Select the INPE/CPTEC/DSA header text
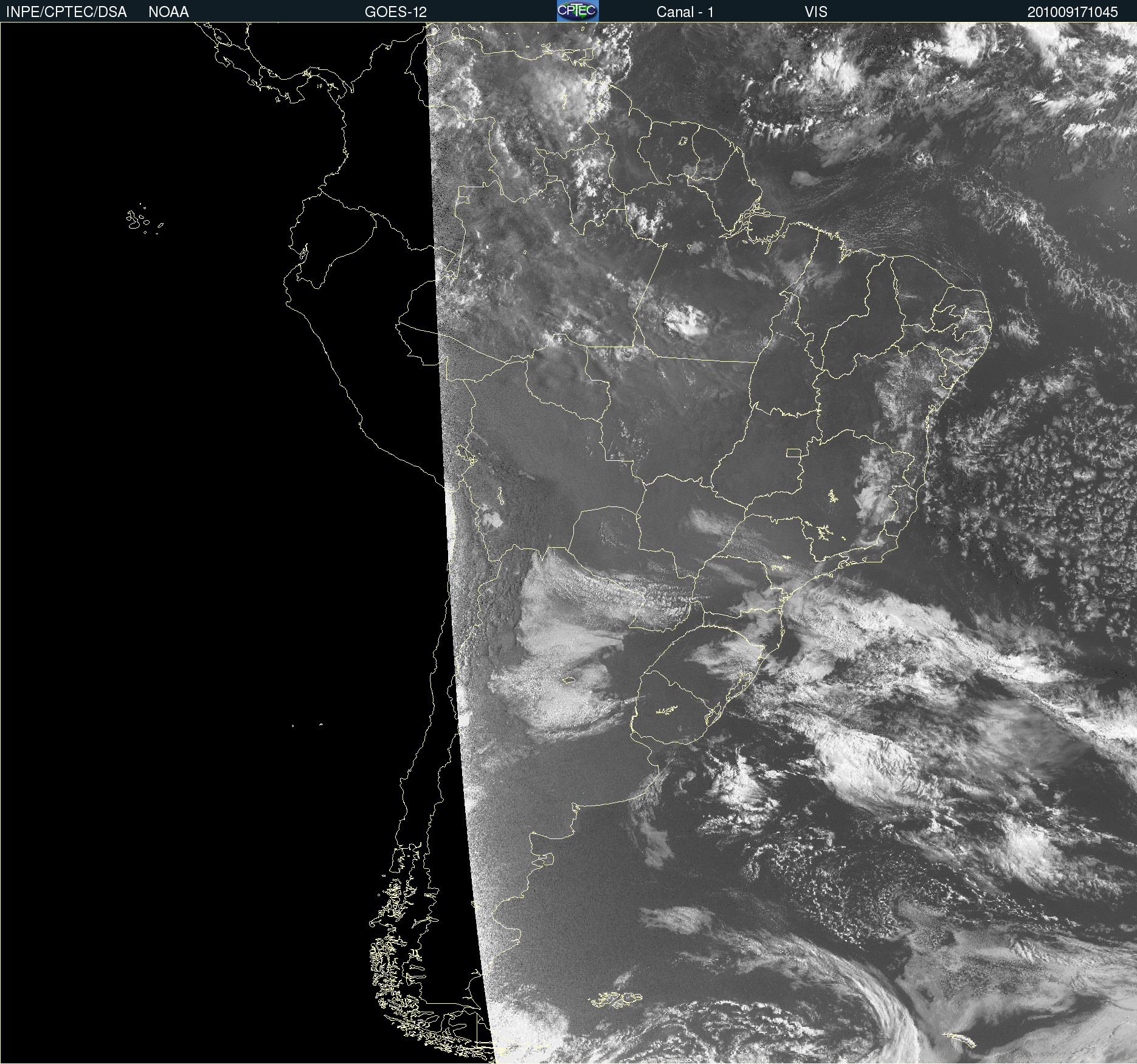Image resolution: width=1137 pixels, height=1064 pixels. [66, 12]
